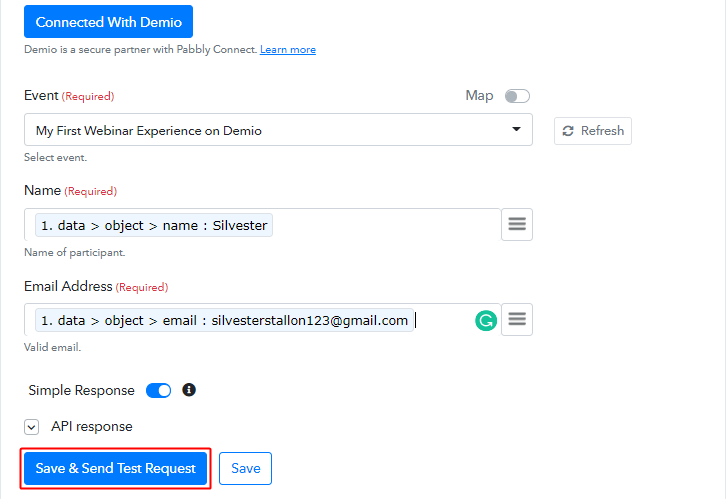This screenshot has height=499, width=726.
Task: Open the Email Address mapping menu icon
Action: (517, 319)
